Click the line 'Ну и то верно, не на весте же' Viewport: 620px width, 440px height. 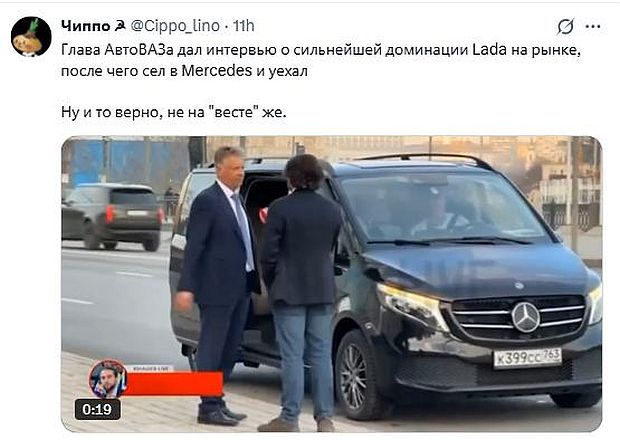coord(173,113)
